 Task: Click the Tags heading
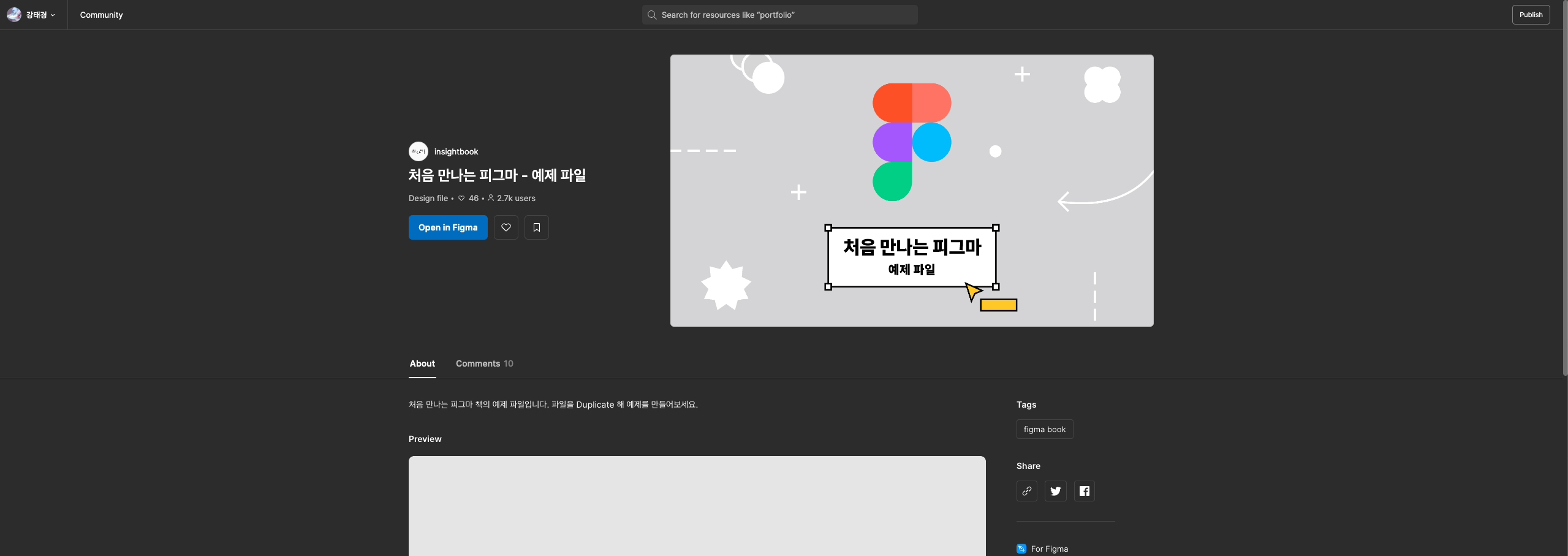[1026, 405]
